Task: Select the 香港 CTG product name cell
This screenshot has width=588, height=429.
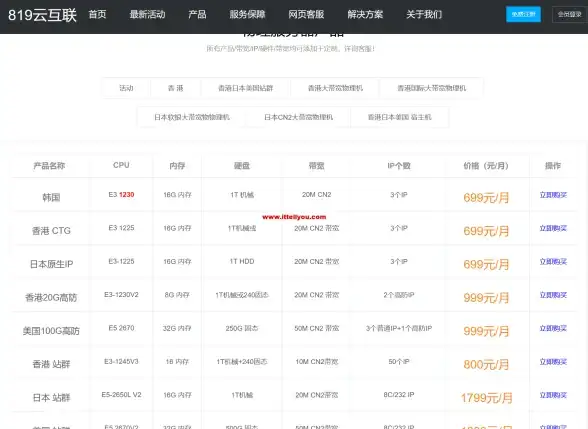Action: pos(51,231)
